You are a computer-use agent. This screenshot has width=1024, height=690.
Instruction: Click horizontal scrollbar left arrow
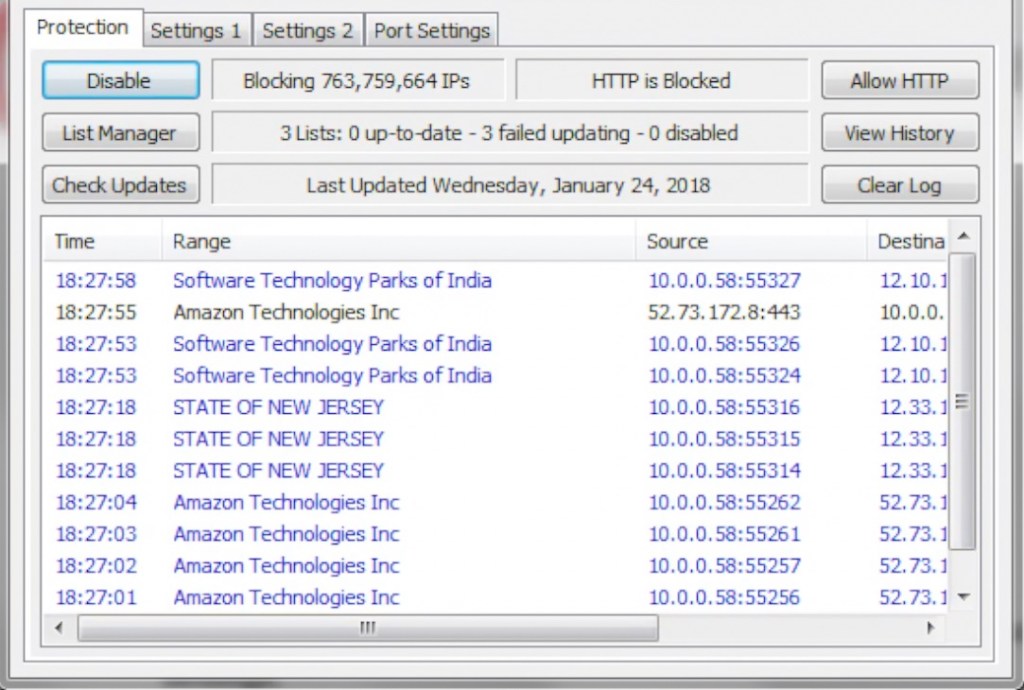coord(59,628)
